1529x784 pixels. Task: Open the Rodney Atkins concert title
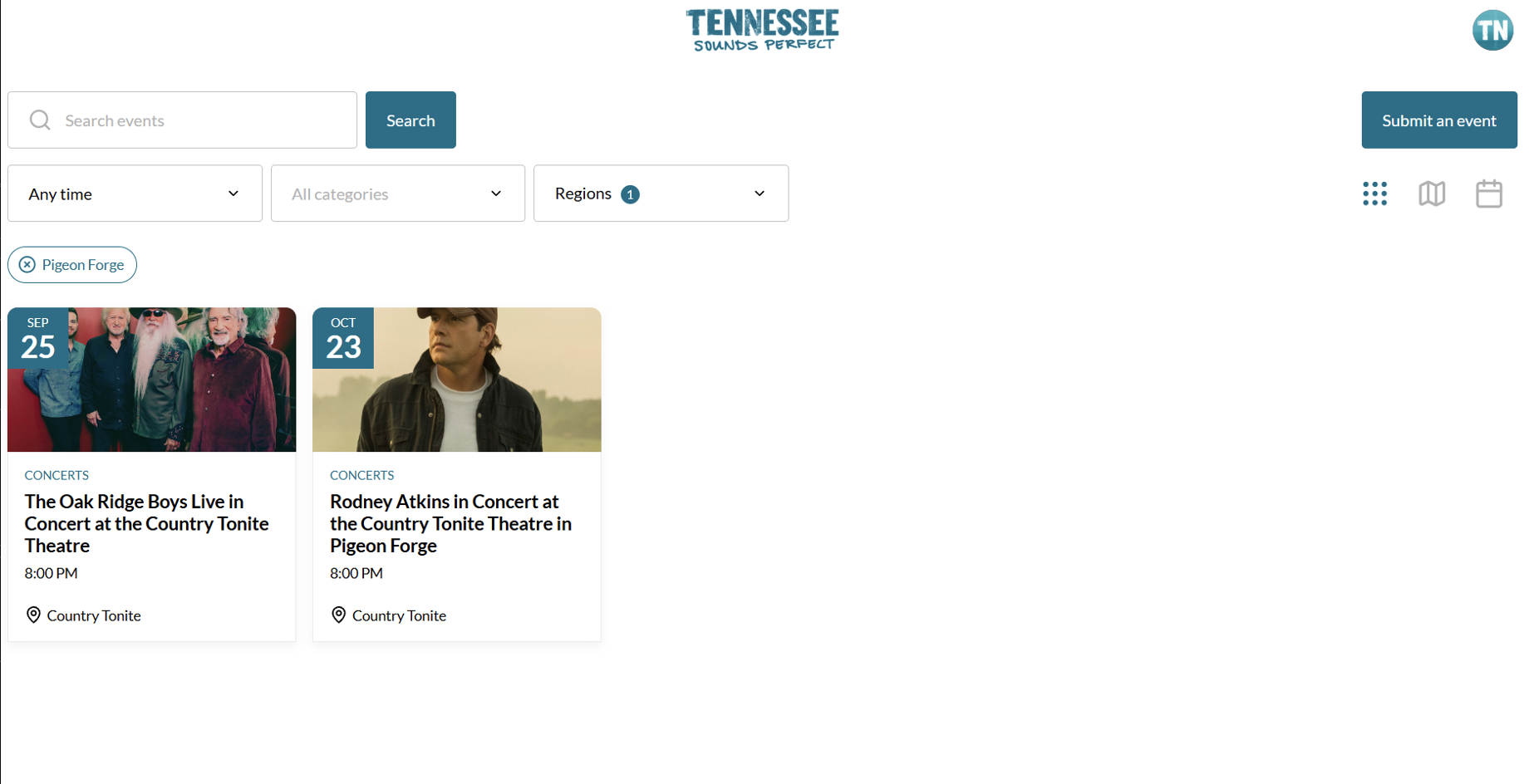451,523
